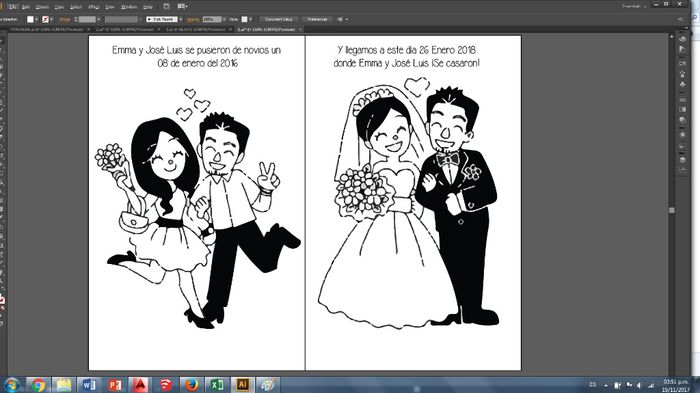
Task: Open the Stroke swatch dropdown arrow
Action: (x=51, y=19)
